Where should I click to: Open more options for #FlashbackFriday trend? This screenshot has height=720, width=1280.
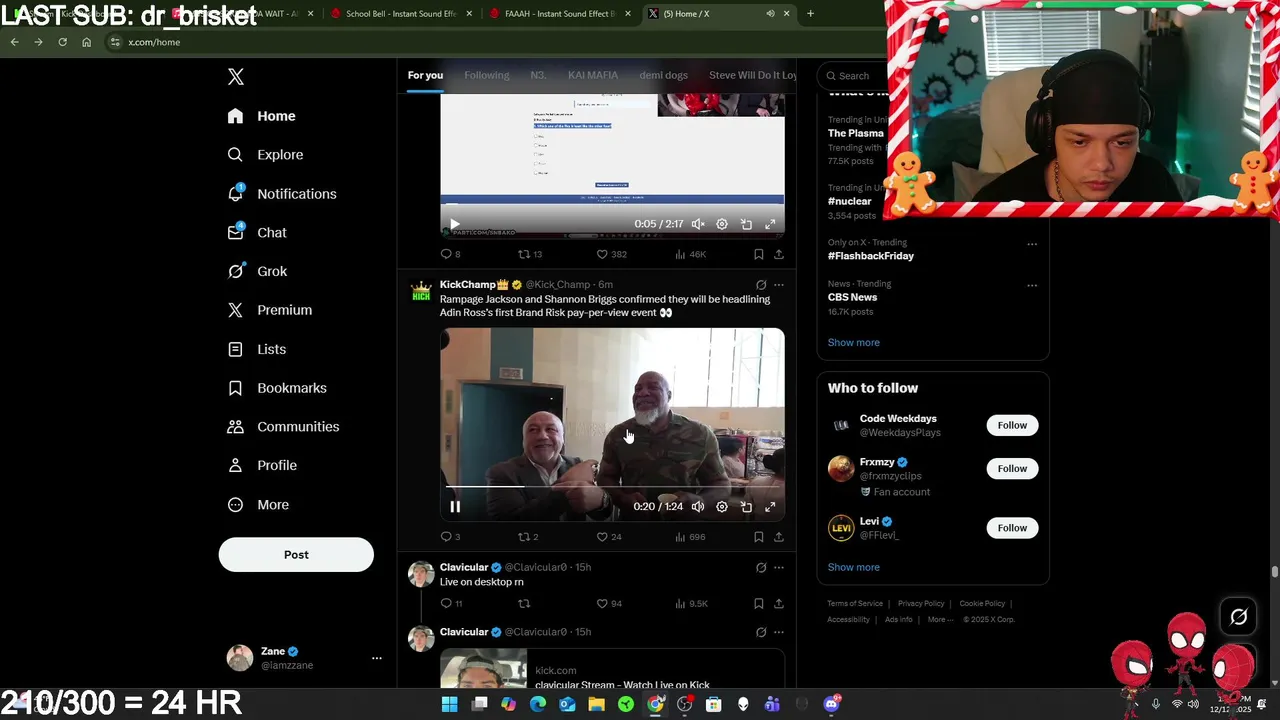(x=1032, y=243)
